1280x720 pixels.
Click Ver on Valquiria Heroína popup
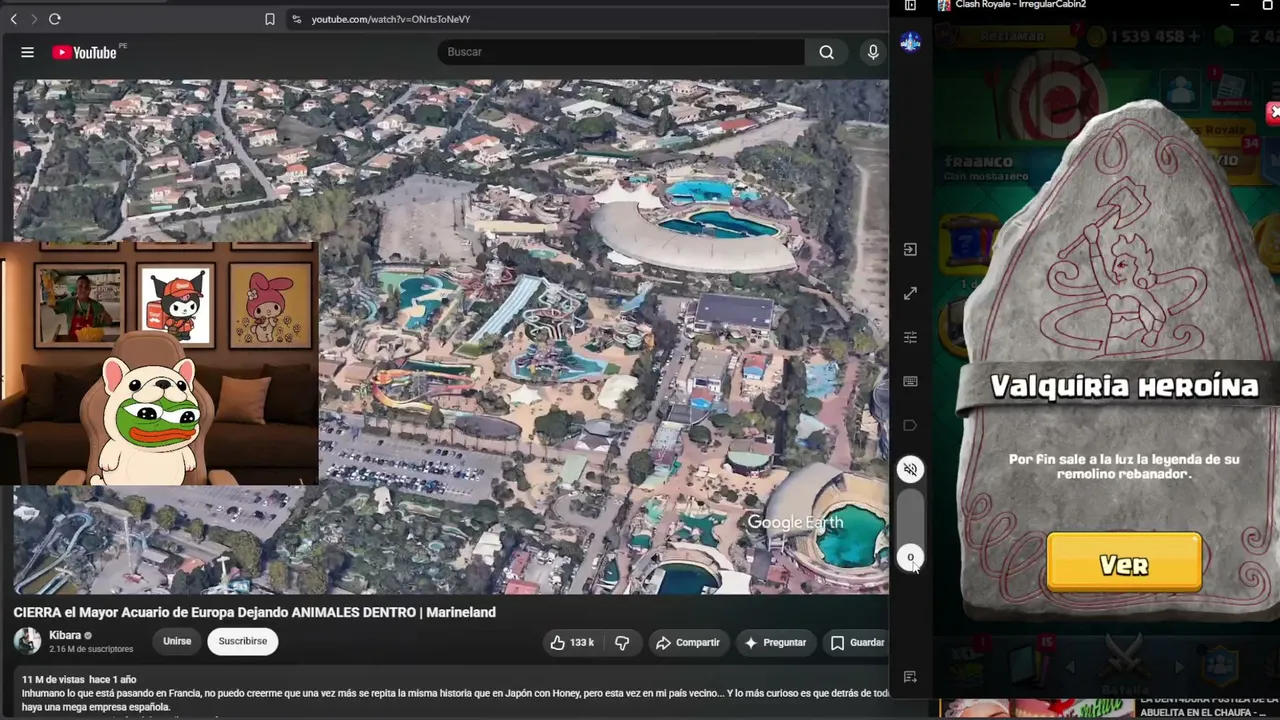coord(1124,564)
